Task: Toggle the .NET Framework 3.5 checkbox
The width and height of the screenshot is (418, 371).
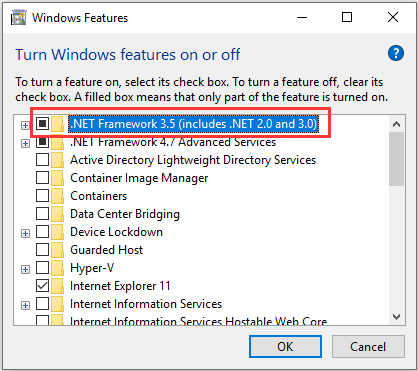Action: pos(42,124)
